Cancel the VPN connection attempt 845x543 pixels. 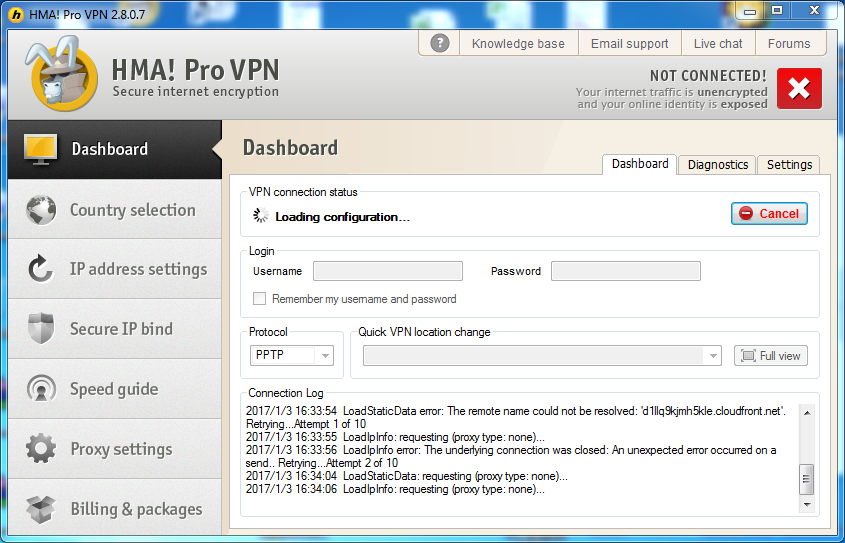(x=769, y=213)
